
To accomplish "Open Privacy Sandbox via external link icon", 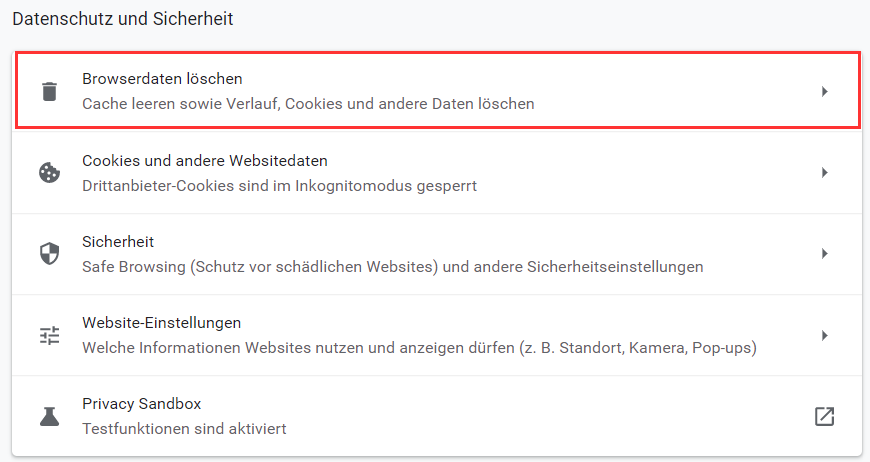I will coord(824,416).
